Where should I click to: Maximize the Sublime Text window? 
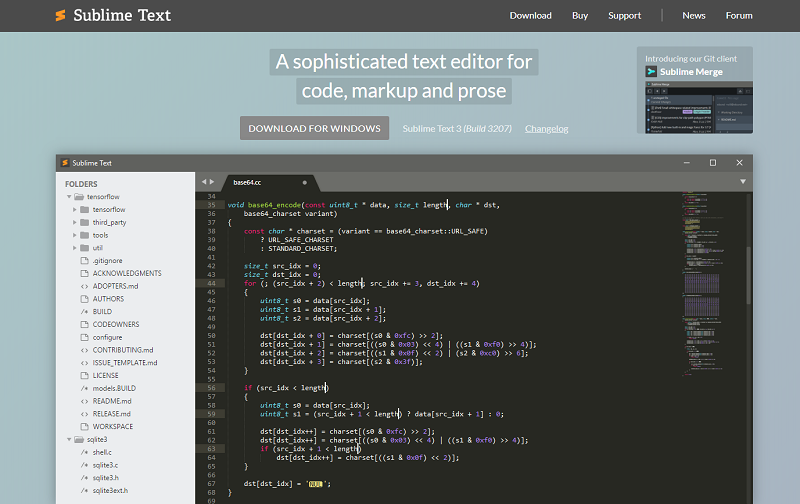click(x=713, y=163)
